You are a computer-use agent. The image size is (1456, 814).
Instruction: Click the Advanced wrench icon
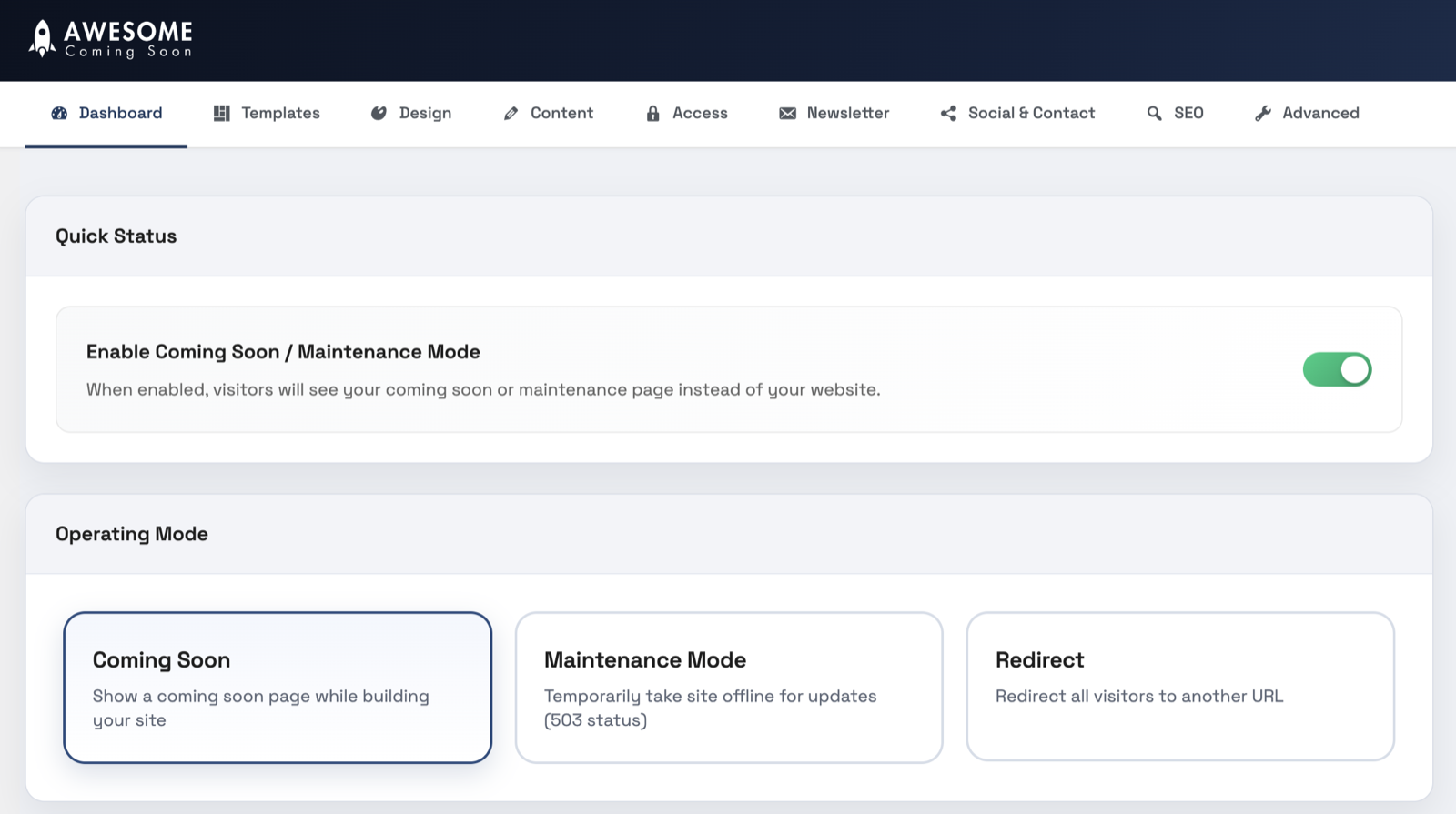pos(1262,113)
